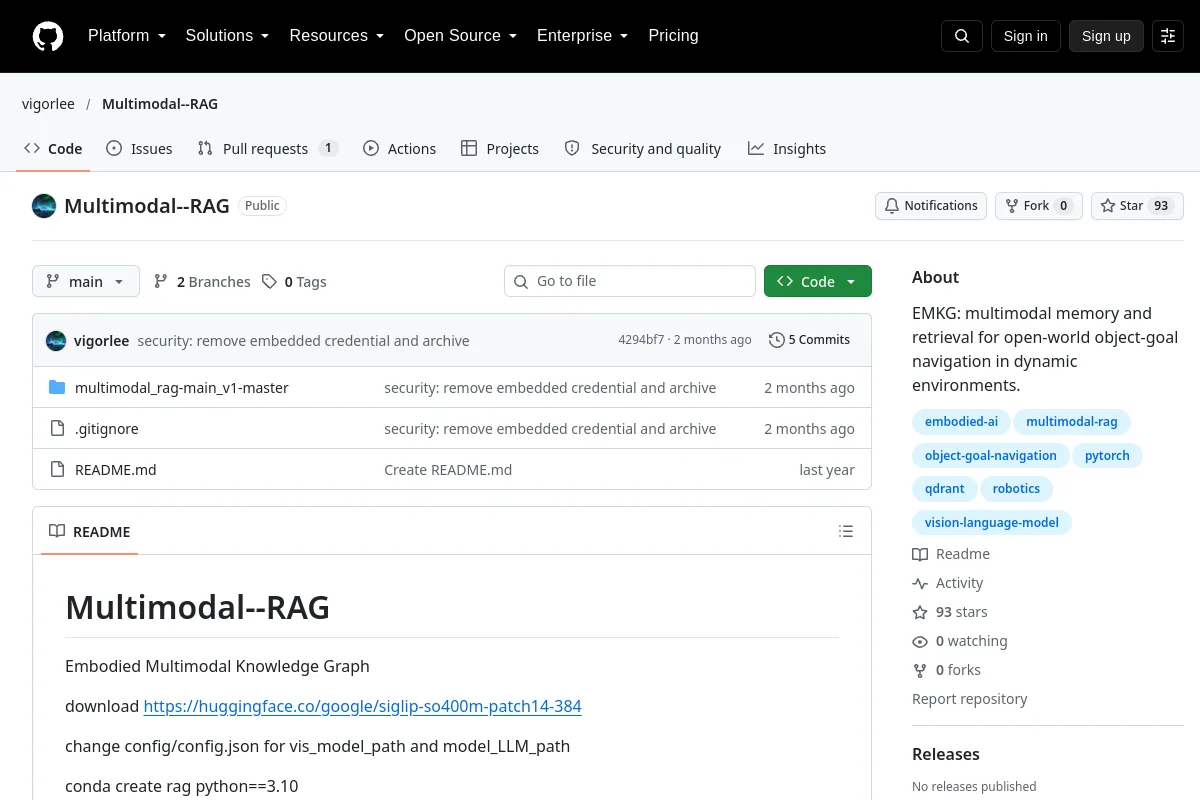Open the main branch selector dropdown
Image resolution: width=1200 pixels, height=800 pixels.
tap(86, 282)
